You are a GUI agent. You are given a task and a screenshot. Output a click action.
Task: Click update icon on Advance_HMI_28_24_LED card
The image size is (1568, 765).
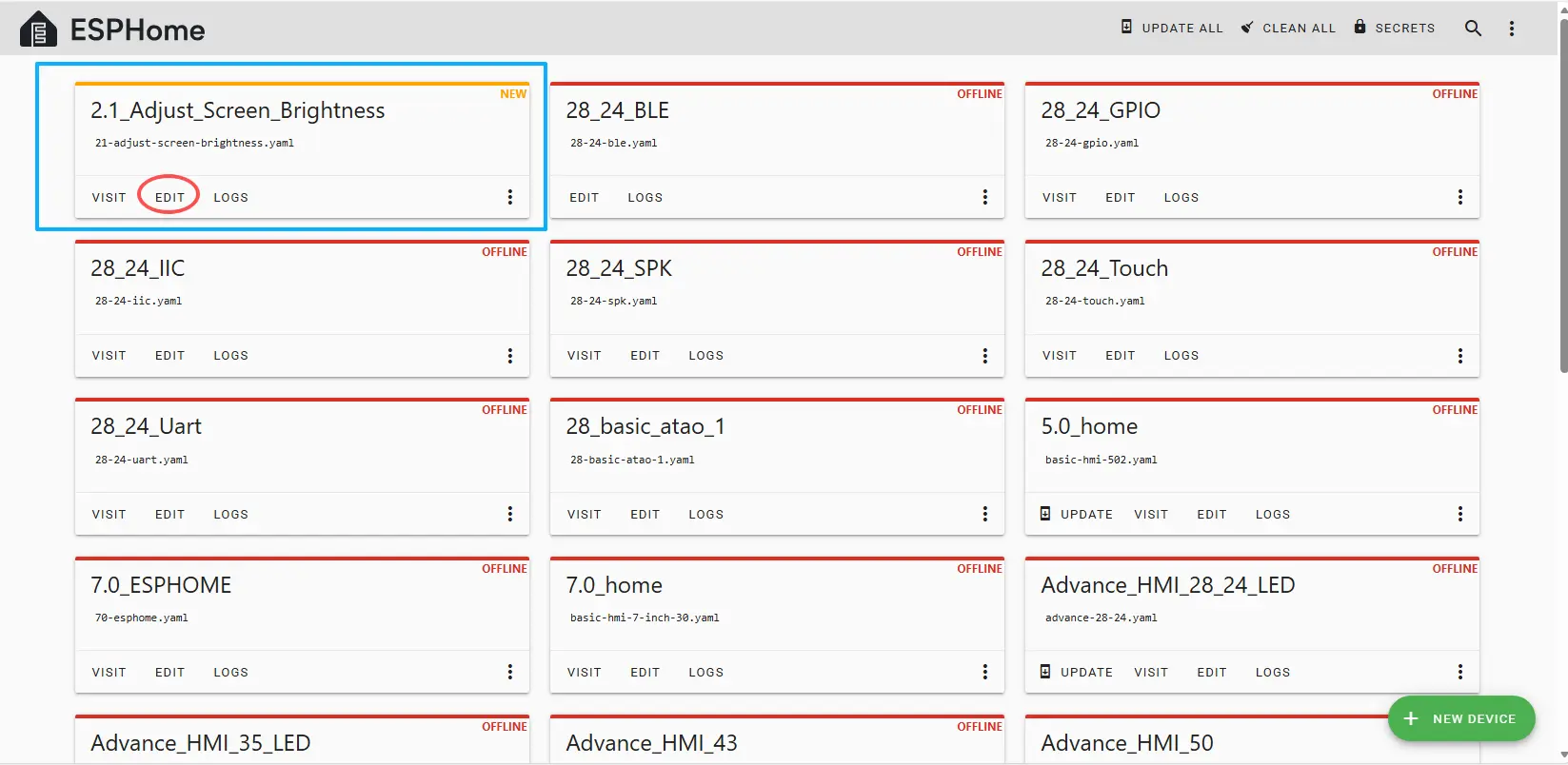1045,672
